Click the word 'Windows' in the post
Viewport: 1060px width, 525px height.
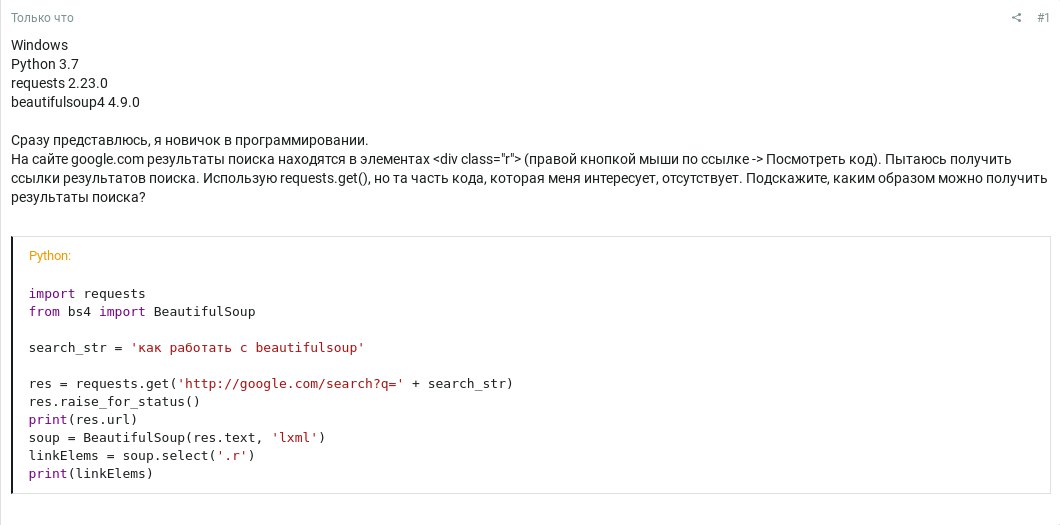click(39, 45)
